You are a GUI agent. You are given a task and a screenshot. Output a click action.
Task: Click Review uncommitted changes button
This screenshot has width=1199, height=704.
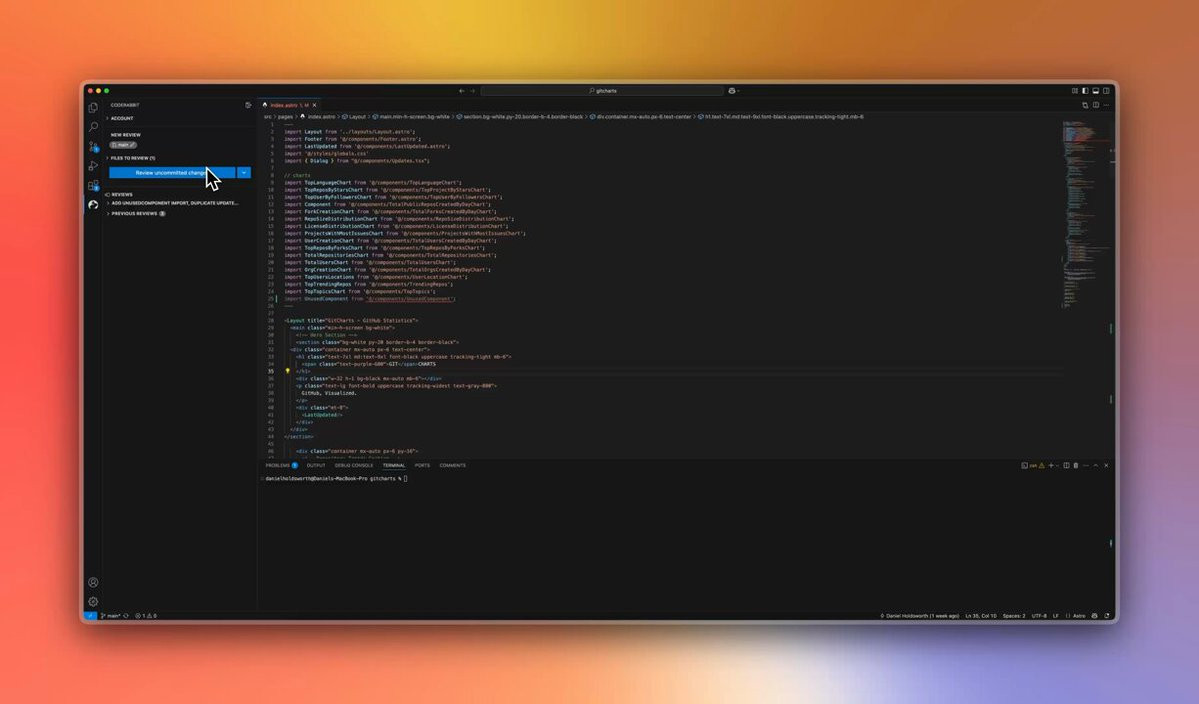click(x=172, y=173)
